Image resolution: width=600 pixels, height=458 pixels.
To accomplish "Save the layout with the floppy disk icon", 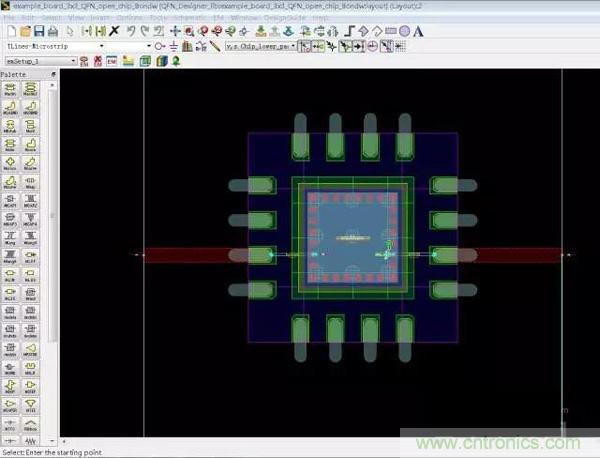I will (x=37, y=32).
